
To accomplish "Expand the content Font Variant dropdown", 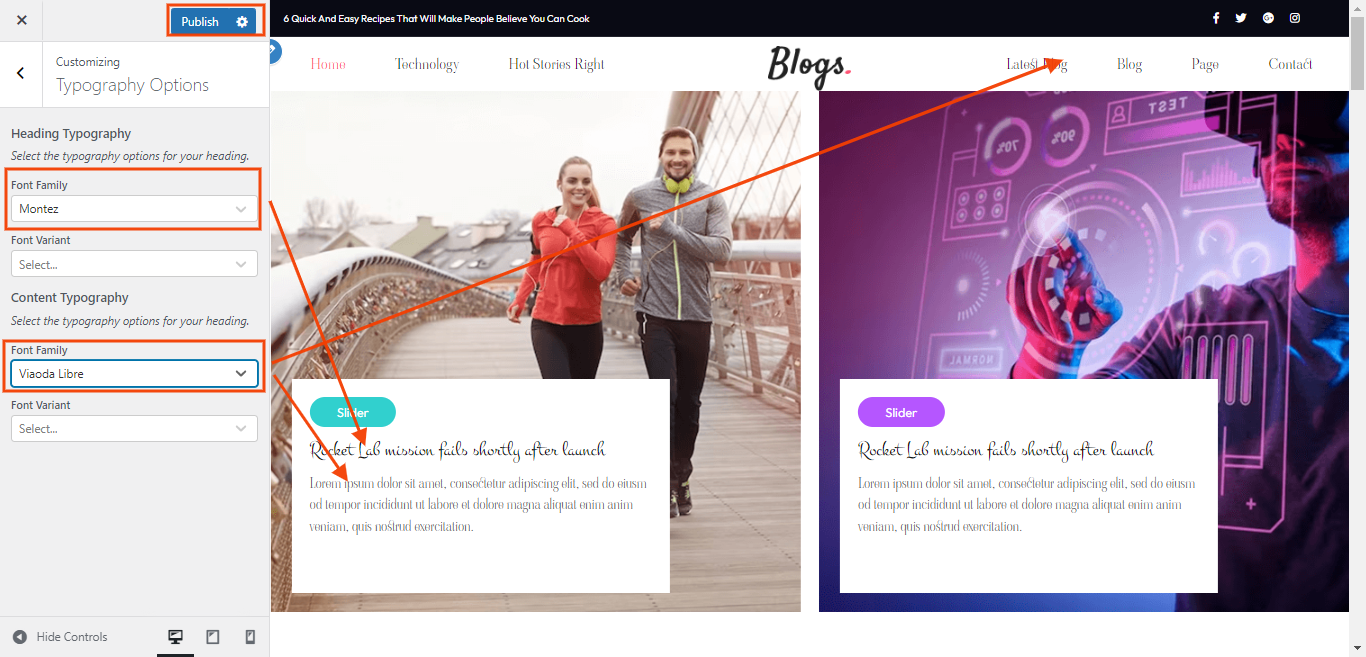I will click(134, 428).
